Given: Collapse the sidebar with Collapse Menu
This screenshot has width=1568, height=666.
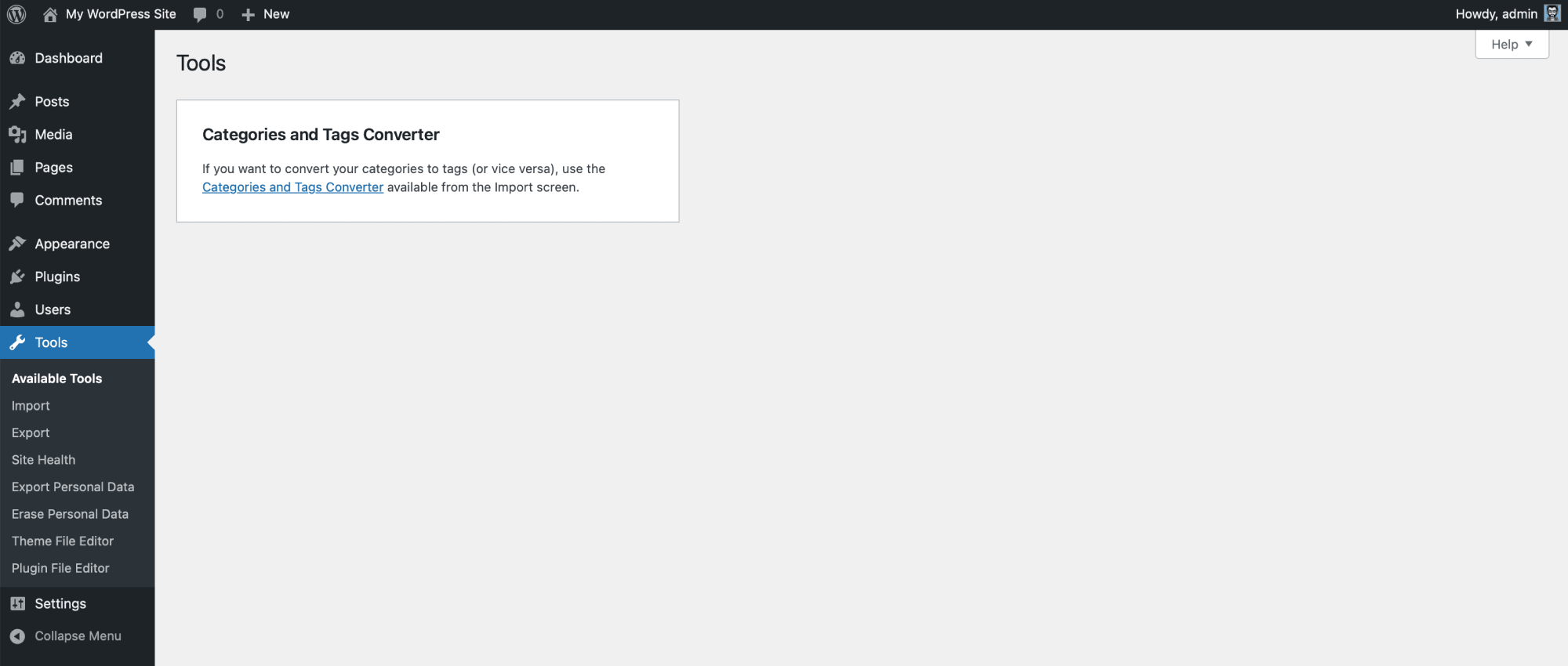Looking at the screenshot, I should [77, 636].
